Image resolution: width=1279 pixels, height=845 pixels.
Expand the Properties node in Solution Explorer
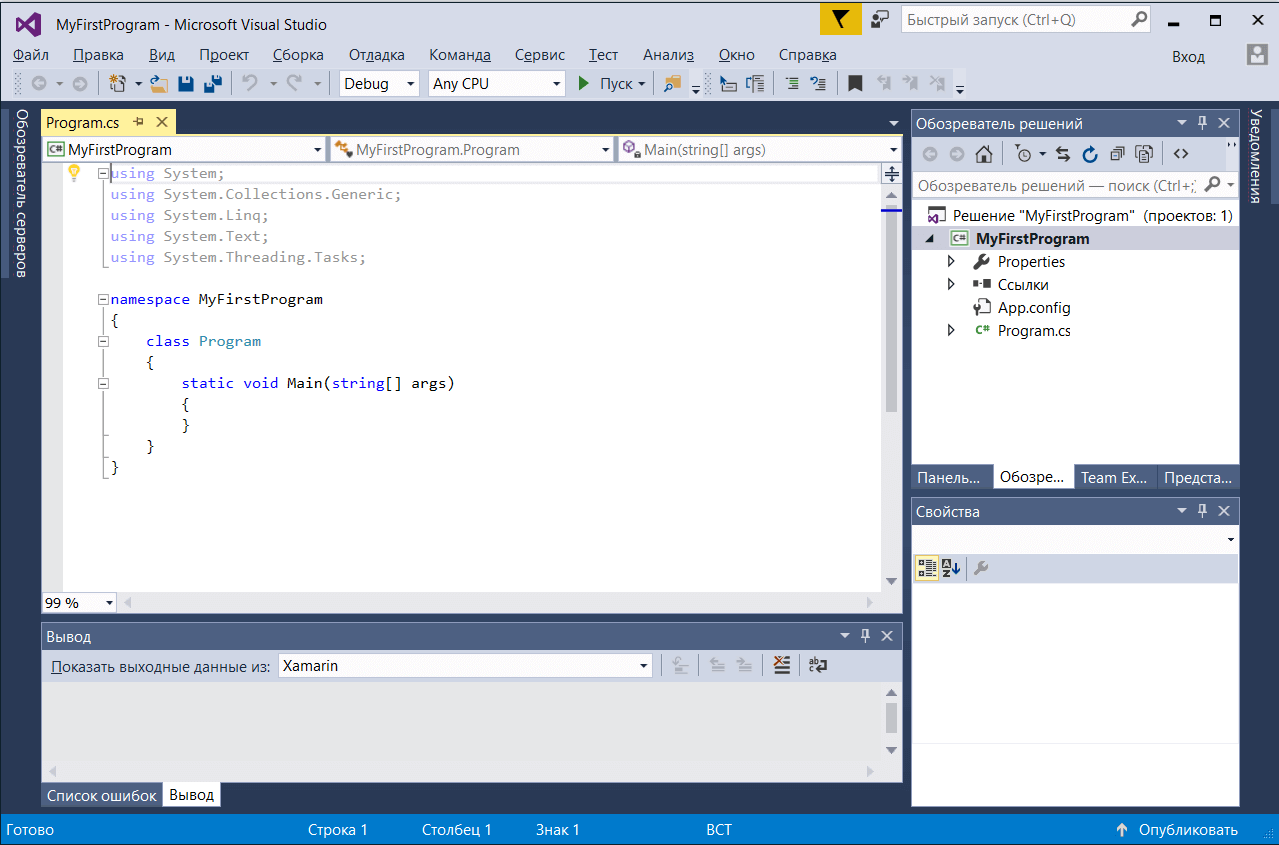click(x=951, y=262)
